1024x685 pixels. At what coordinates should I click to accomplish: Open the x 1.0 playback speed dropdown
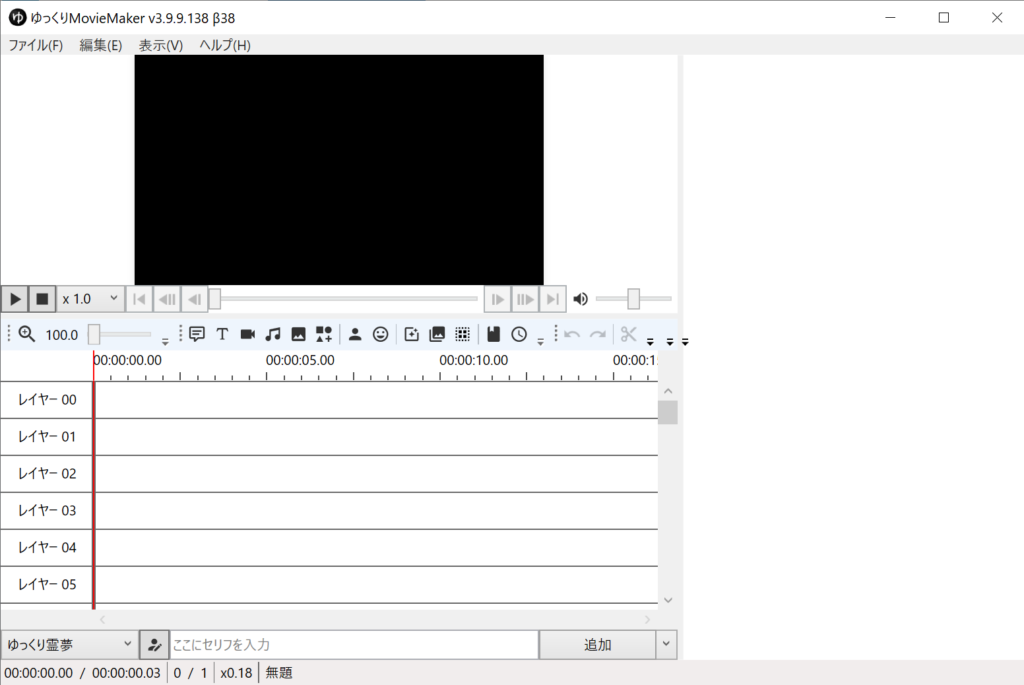coord(90,299)
